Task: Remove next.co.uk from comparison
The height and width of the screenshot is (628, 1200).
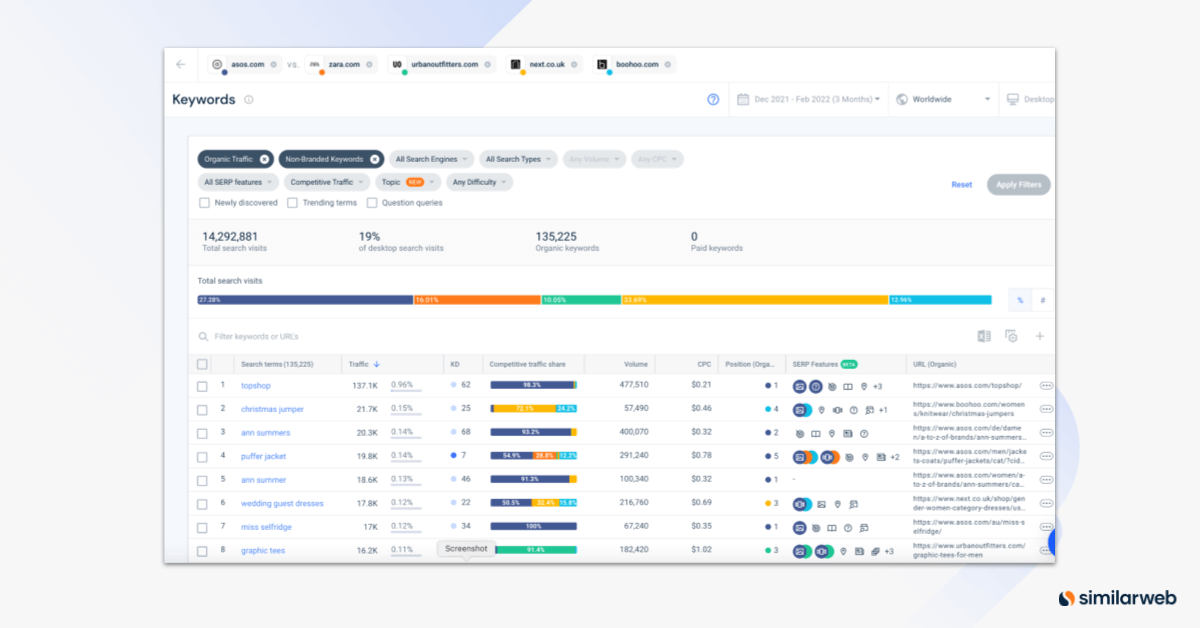Action: [x=575, y=64]
